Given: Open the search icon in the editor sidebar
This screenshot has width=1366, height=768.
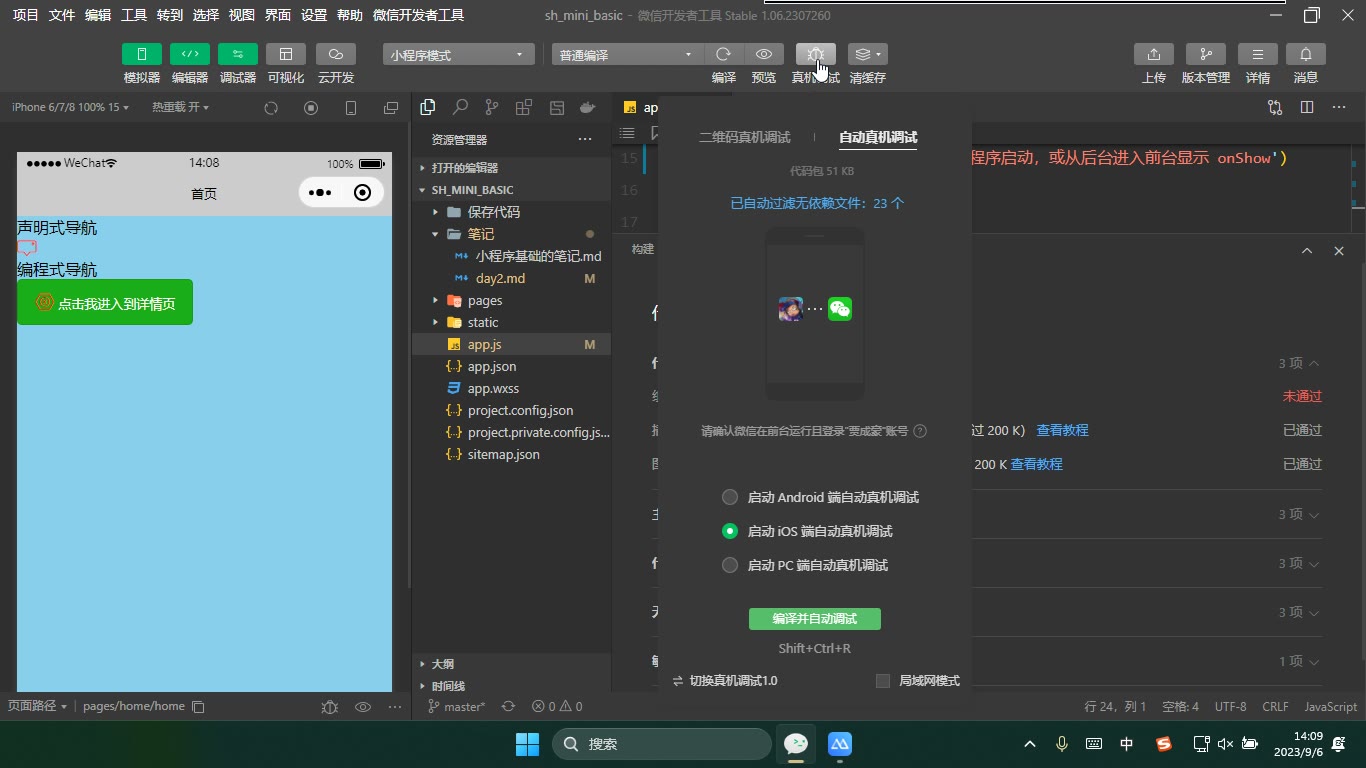Looking at the screenshot, I should click(x=460, y=107).
